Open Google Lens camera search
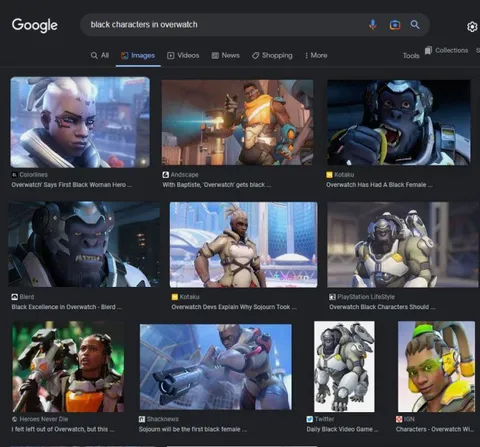Viewport: 480px width, 447px height. pos(395,25)
